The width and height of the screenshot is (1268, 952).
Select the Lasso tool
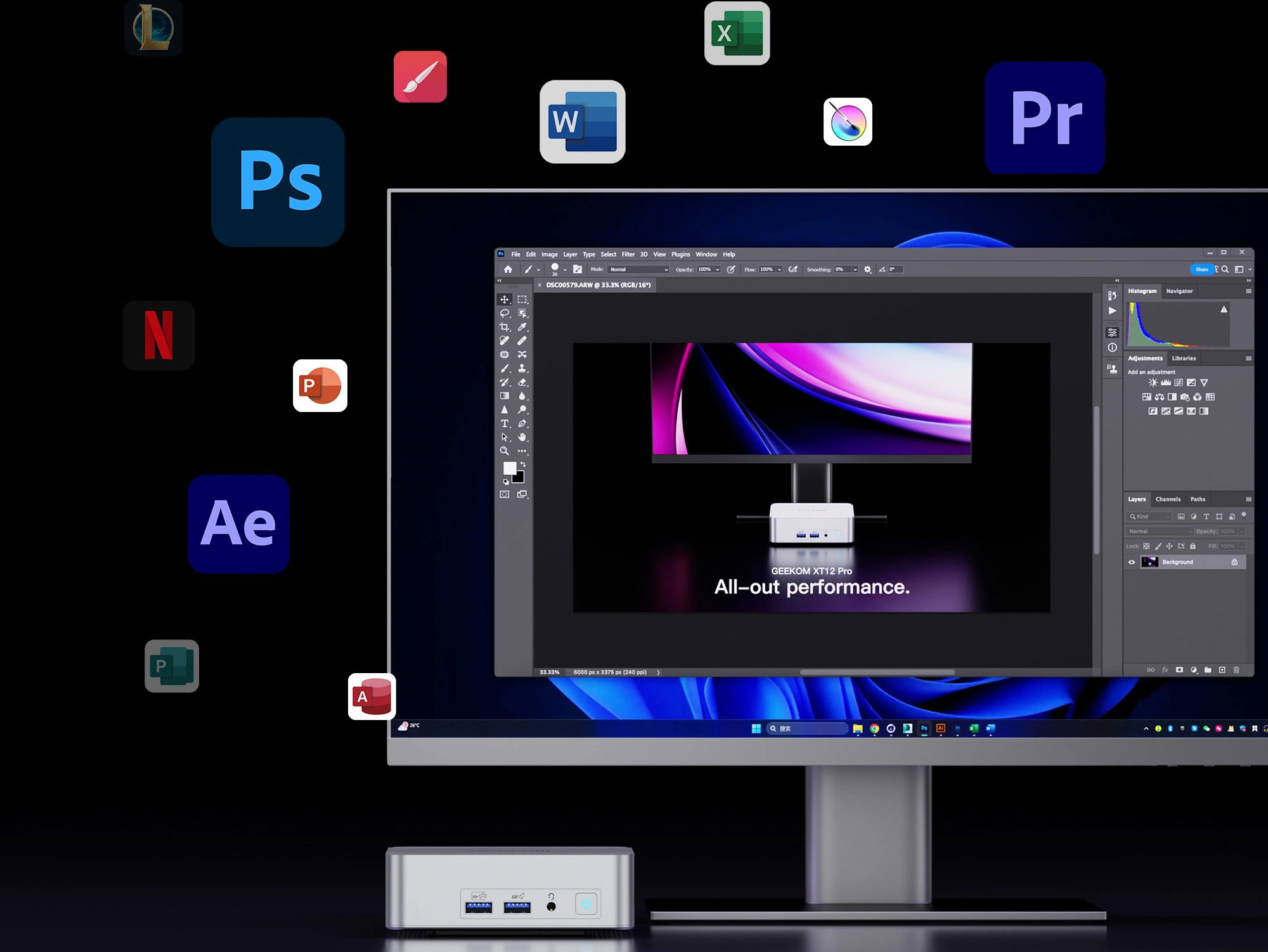505,313
